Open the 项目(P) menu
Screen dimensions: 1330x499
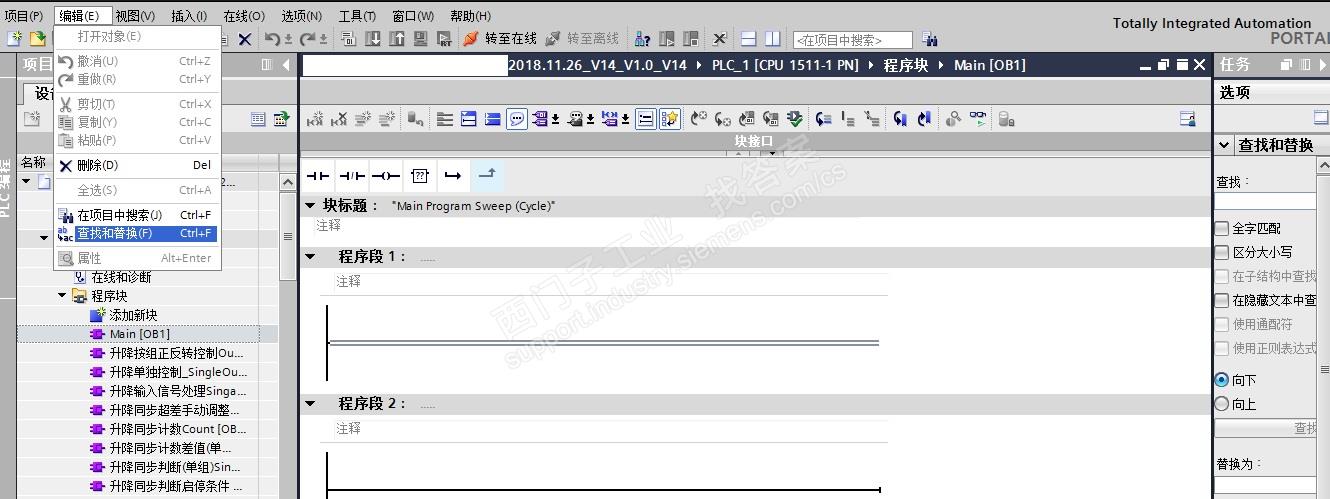click(24, 16)
